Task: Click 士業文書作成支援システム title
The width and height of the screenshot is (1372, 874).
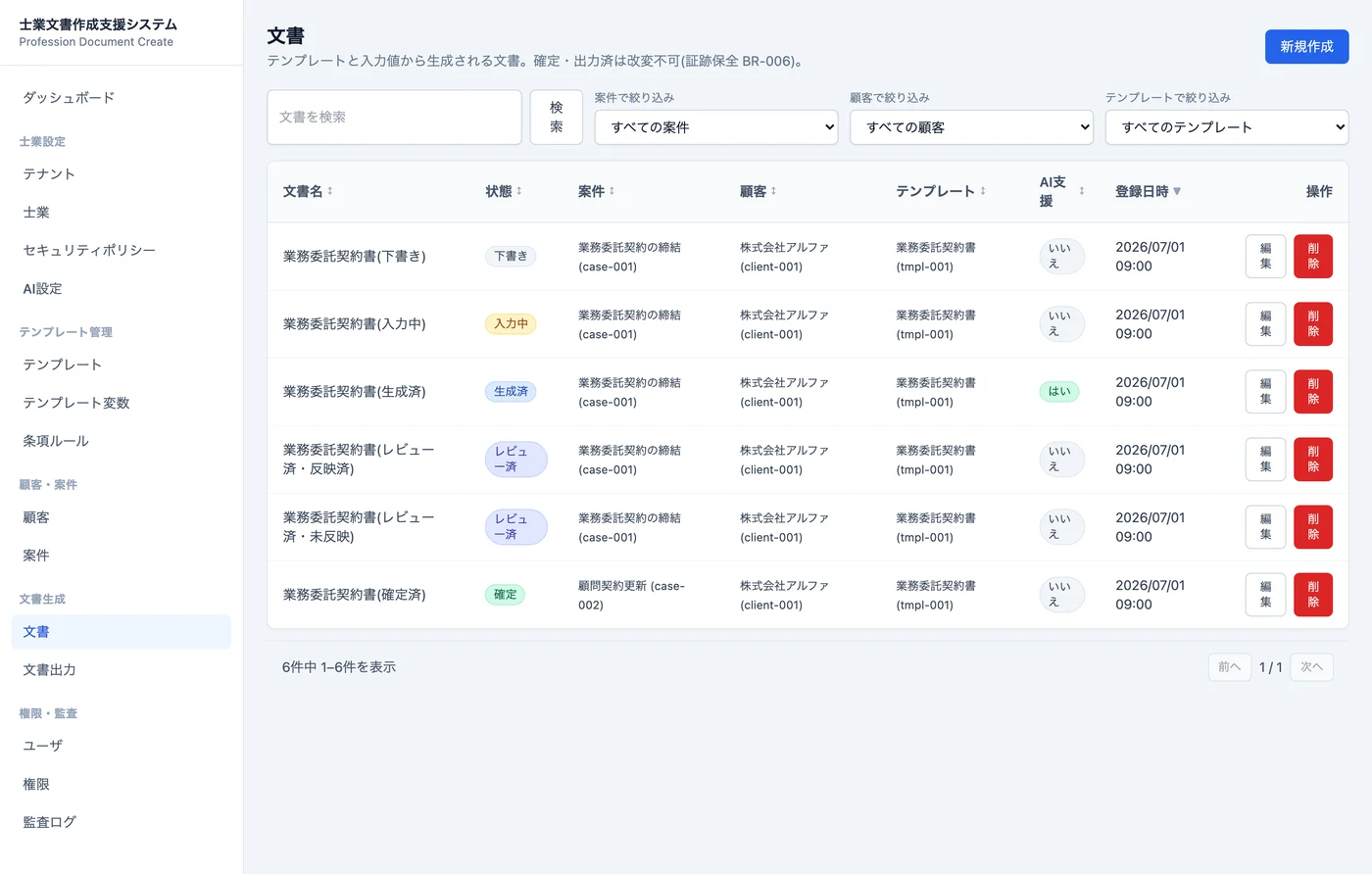Action: [98, 24]
